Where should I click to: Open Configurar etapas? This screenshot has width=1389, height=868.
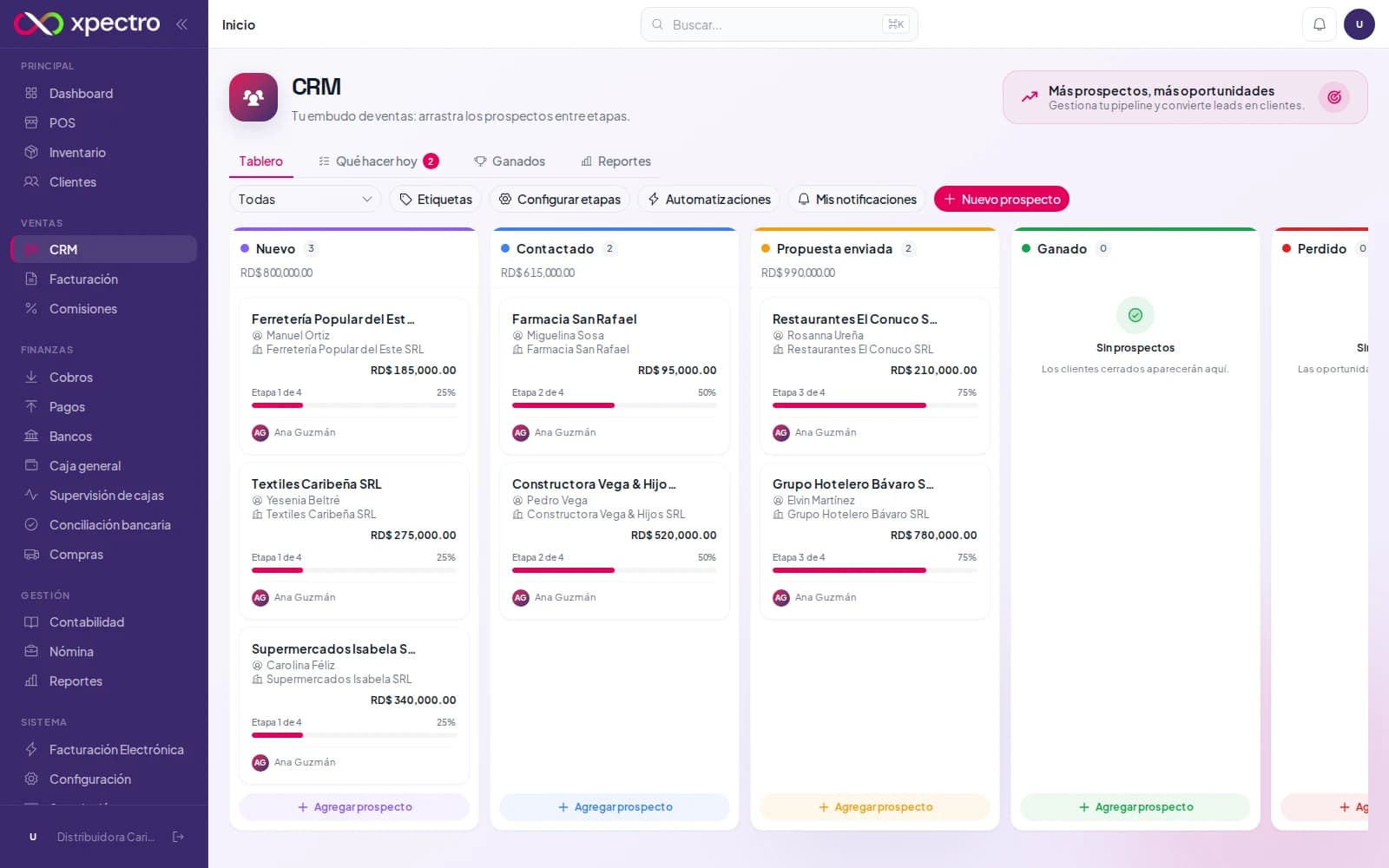click(560, 199)
